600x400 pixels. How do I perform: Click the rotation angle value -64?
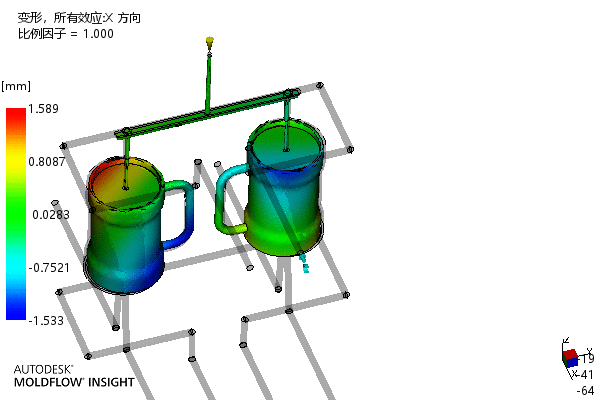pos(585,390)
